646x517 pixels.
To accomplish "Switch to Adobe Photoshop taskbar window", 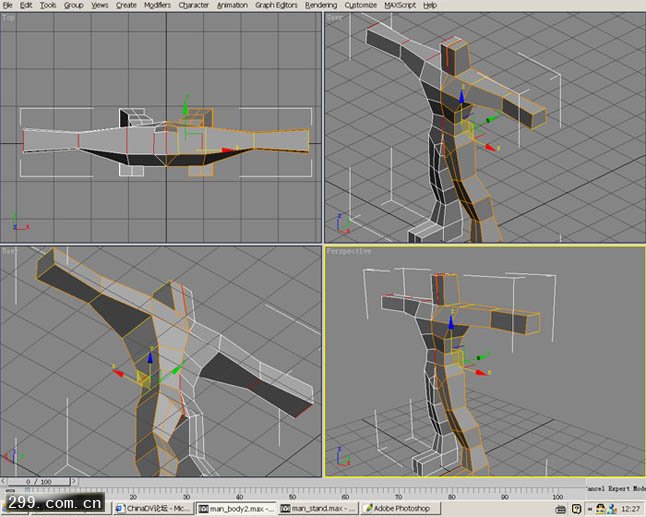I will coord(400,508).
